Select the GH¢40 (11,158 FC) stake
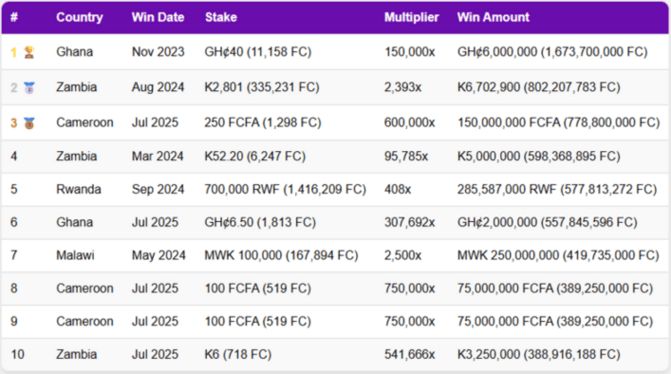 (258, 52)
